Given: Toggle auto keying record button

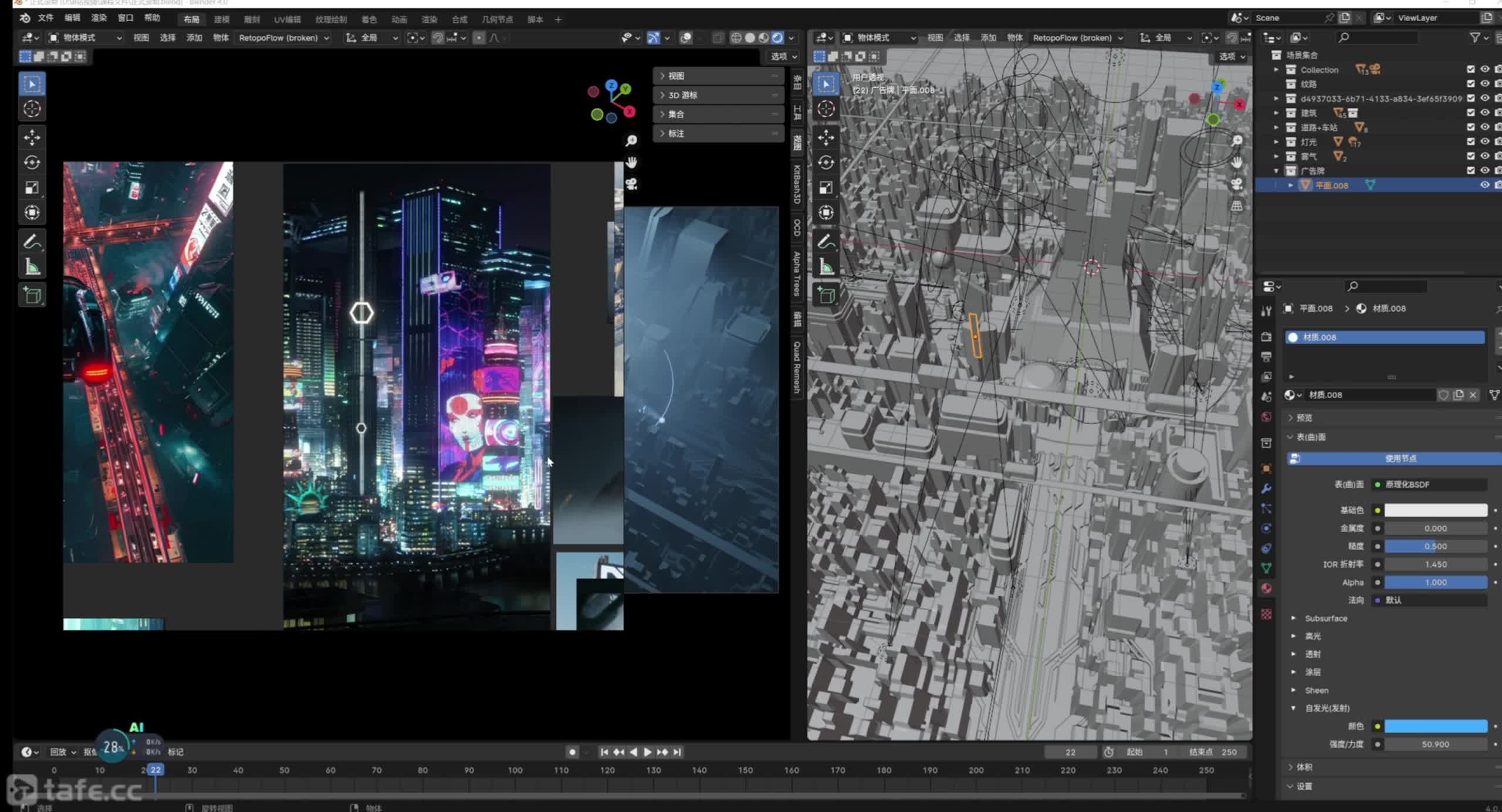Looking at the screenshot, I should tap(572, 752).
